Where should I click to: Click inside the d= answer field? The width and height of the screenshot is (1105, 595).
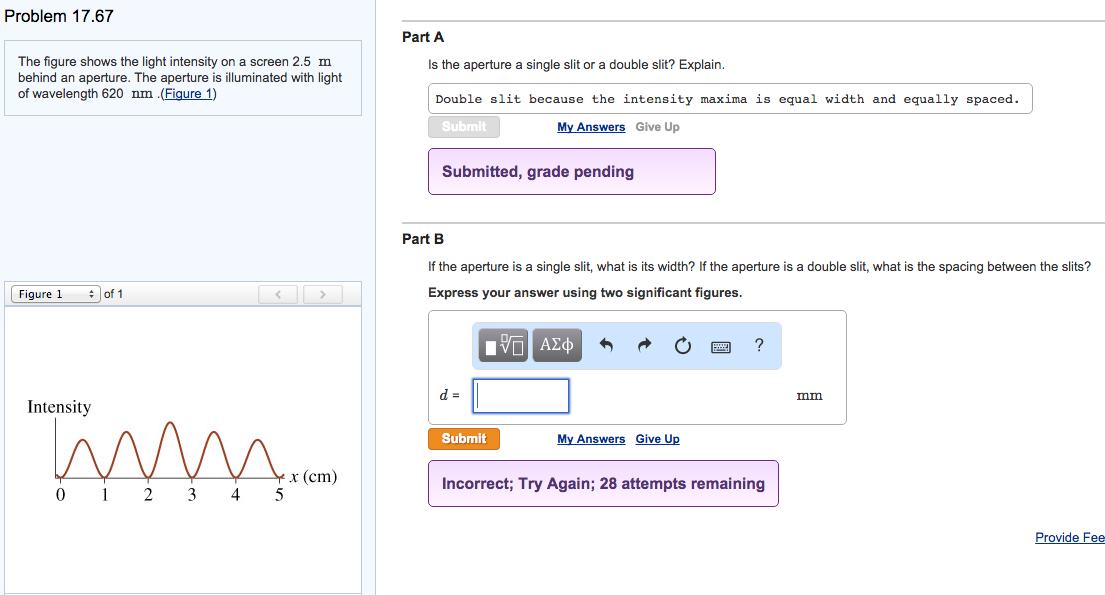pyautogui.click(x=520, y=396)
